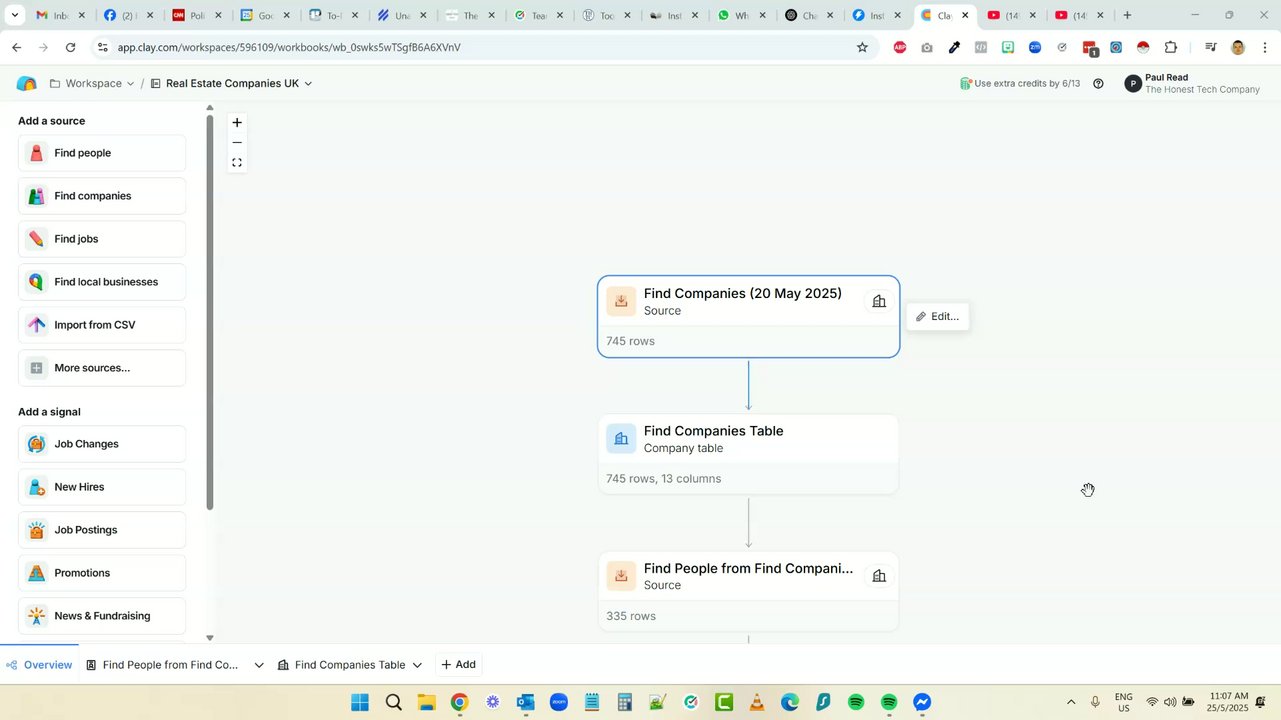The image size is (1281, 720).
Task: Click the Promotions signal icon
Action: pos(36,573)
